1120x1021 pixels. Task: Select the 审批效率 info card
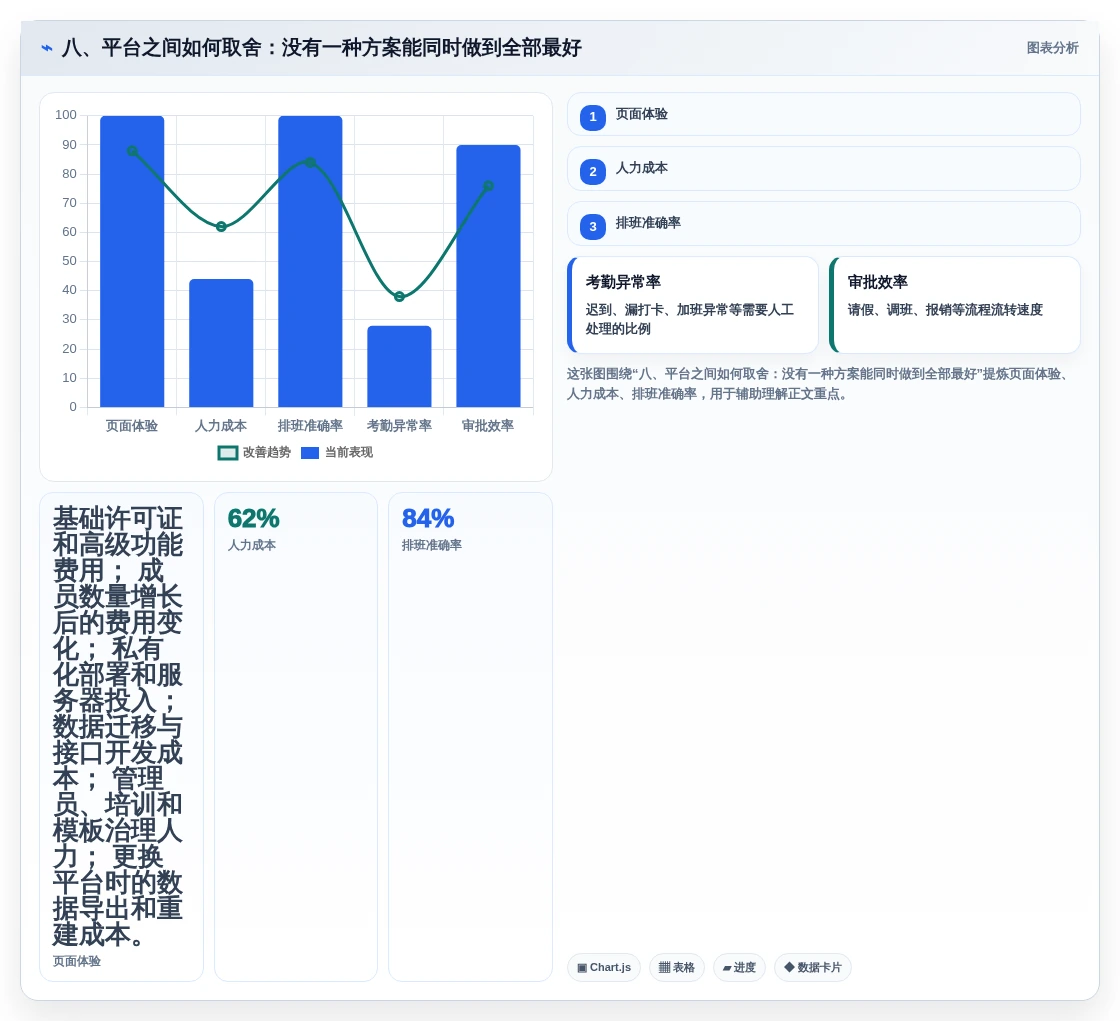point(955,305)
